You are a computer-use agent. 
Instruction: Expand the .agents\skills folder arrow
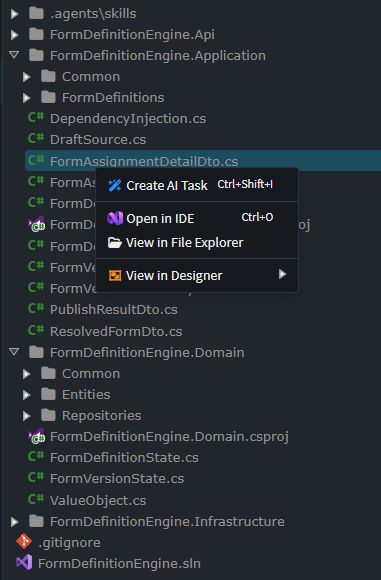tap(14, 14)
